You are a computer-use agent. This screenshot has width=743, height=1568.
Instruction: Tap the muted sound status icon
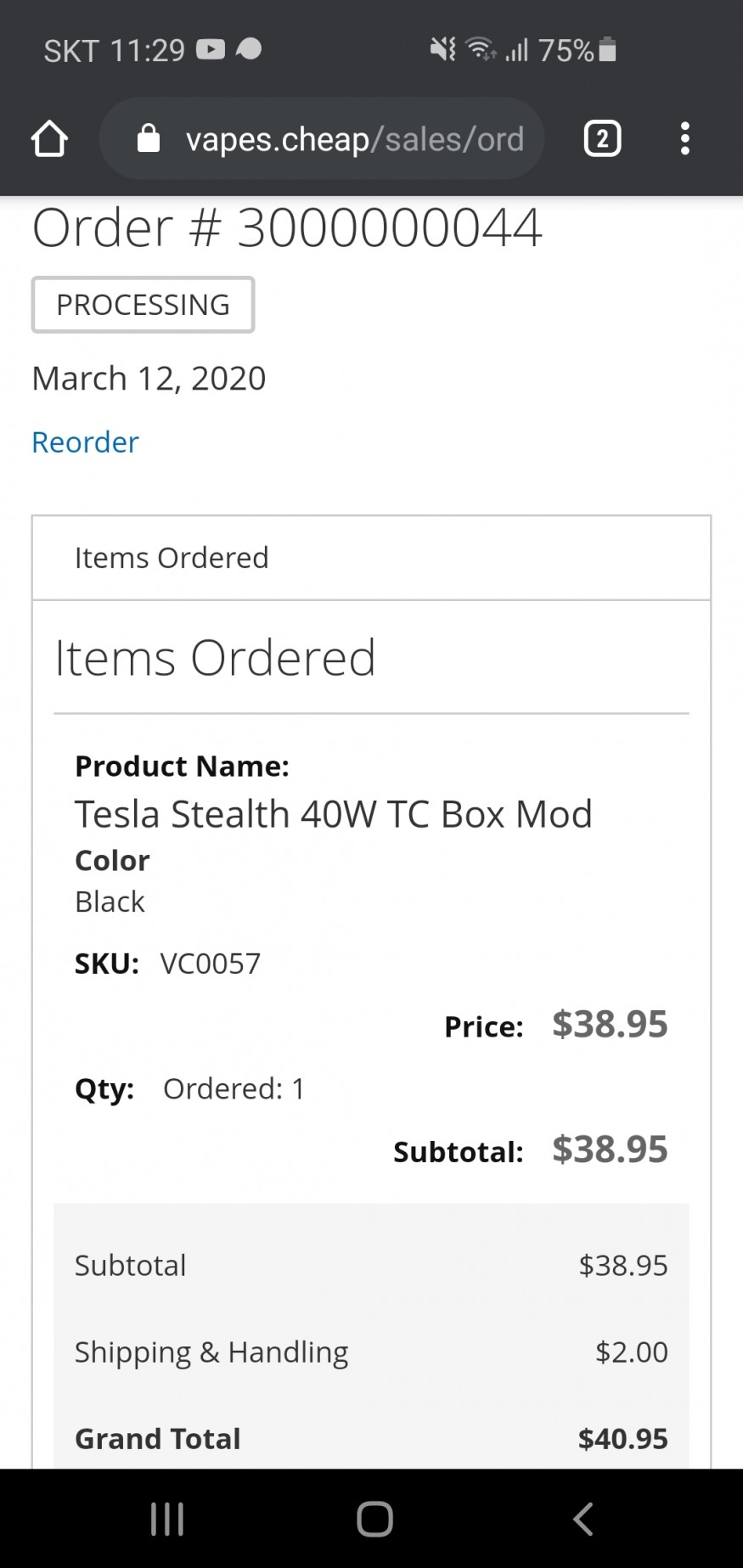click(442, 50)
